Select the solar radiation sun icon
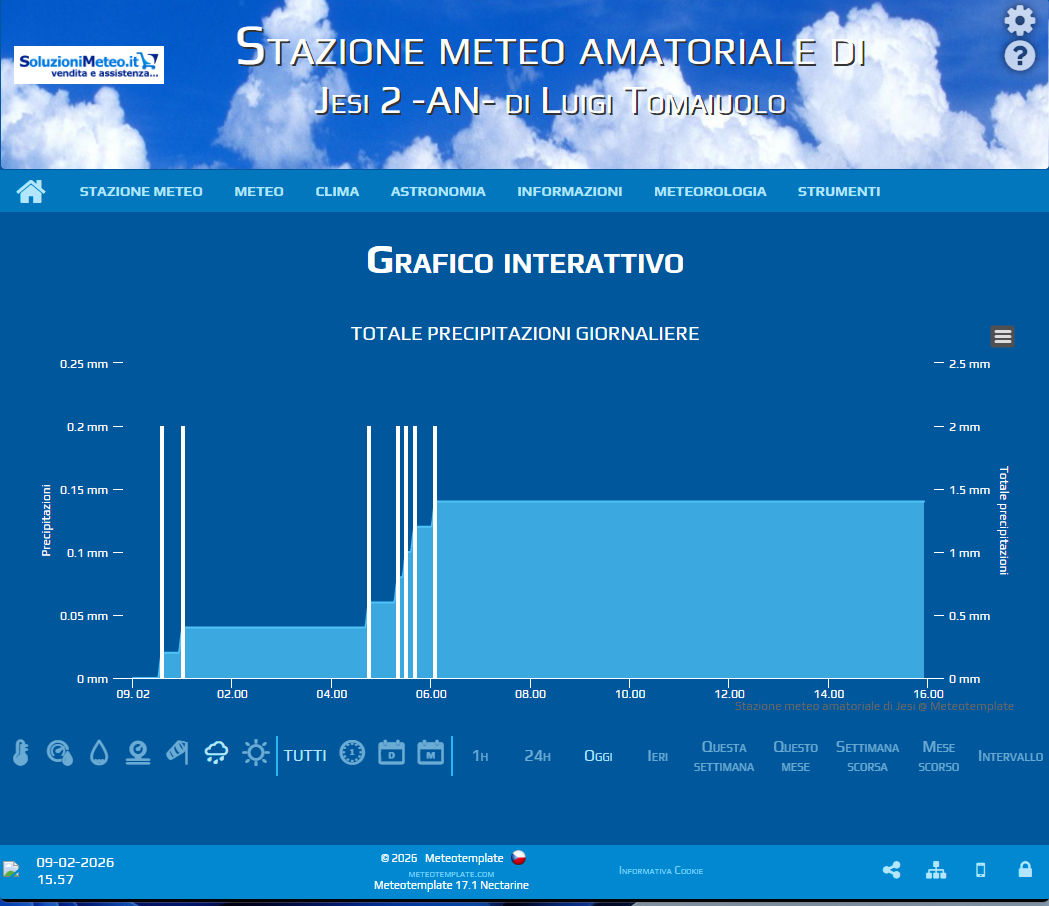Screen dimensions: 1049x906 click(256, 753)
